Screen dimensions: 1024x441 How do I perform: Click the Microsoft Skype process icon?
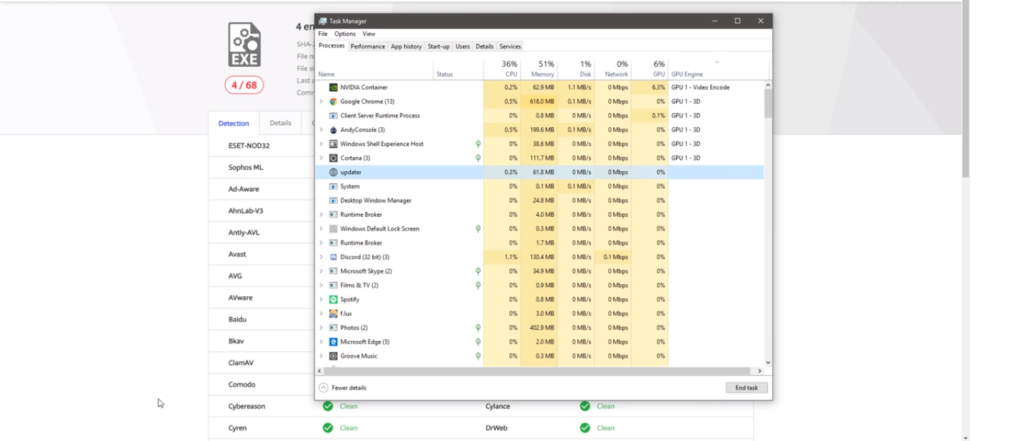pos(333,271)
